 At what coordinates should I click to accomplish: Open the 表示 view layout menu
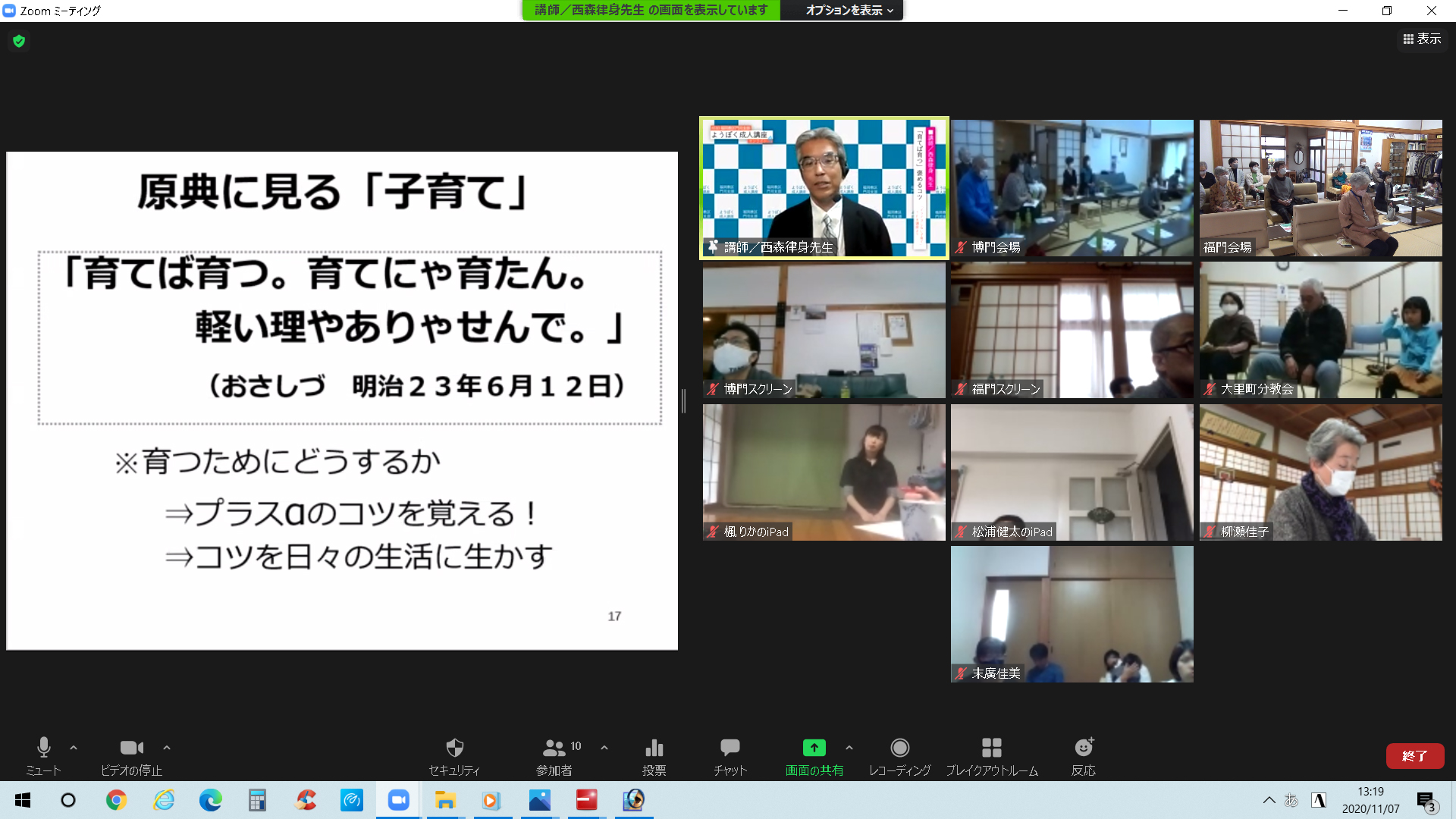(1422, 39)
